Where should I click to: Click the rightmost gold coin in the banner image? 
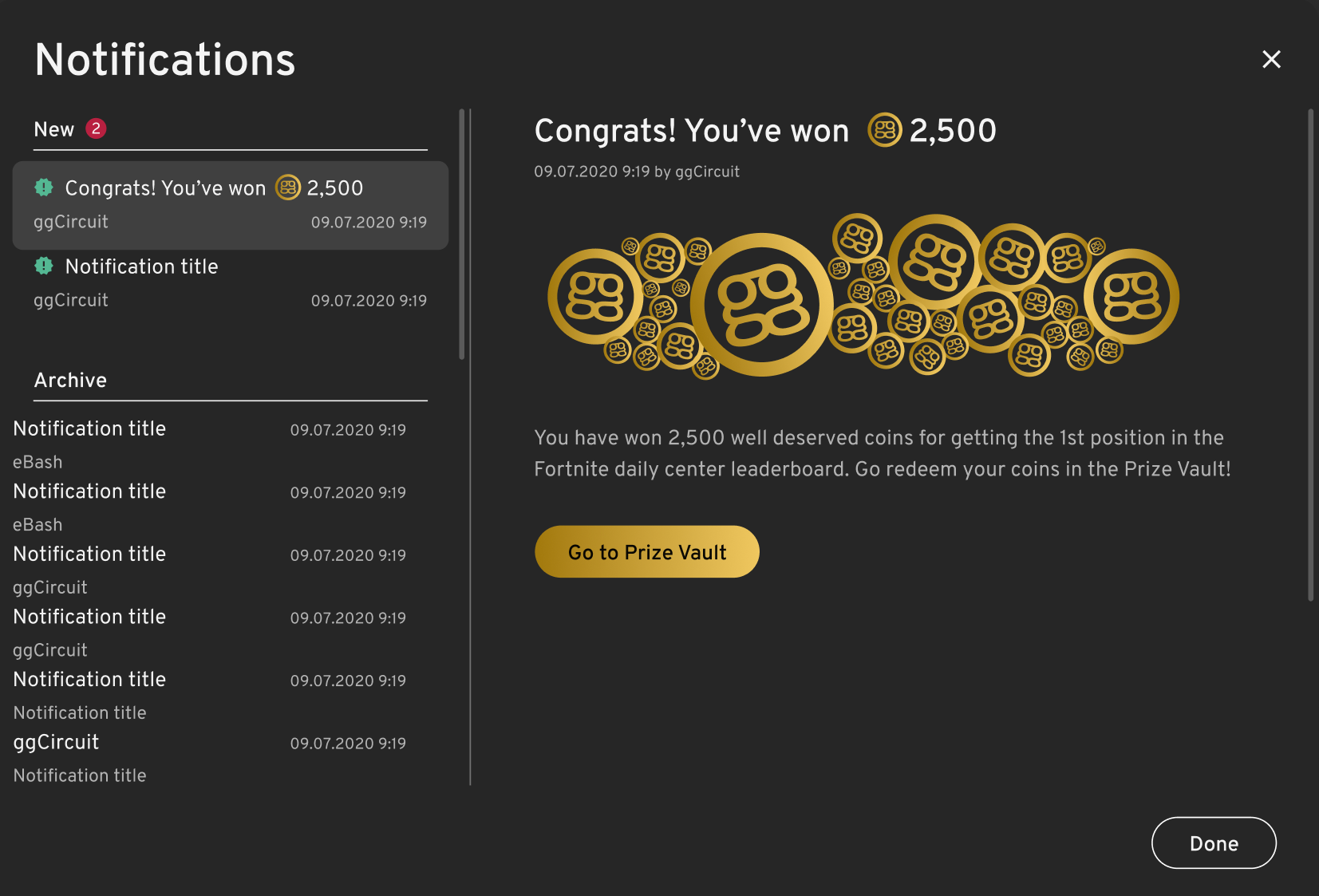1133,295
